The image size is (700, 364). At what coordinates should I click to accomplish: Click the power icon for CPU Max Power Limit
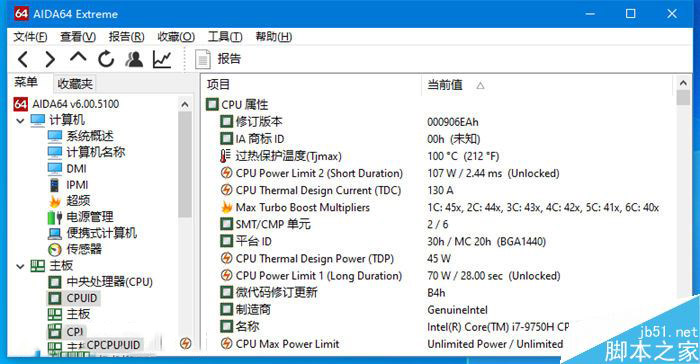(x=226, y=343)
